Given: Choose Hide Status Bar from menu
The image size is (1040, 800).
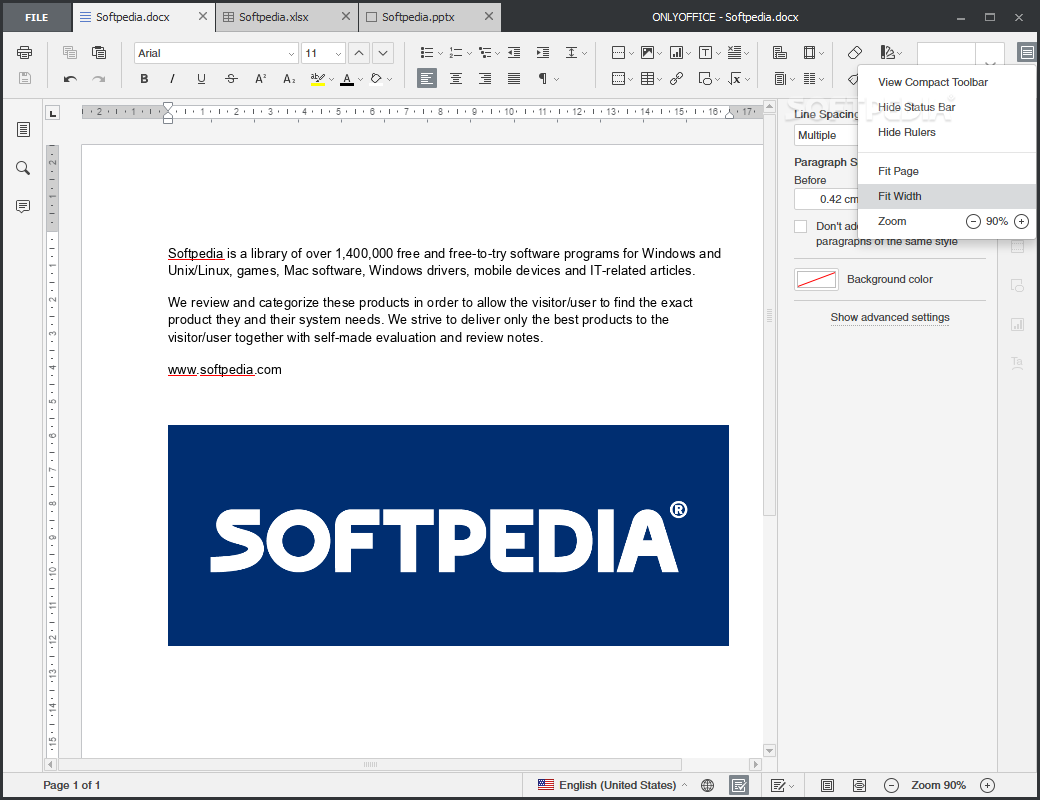Looking at the screenshot, I should click(946, 107).
